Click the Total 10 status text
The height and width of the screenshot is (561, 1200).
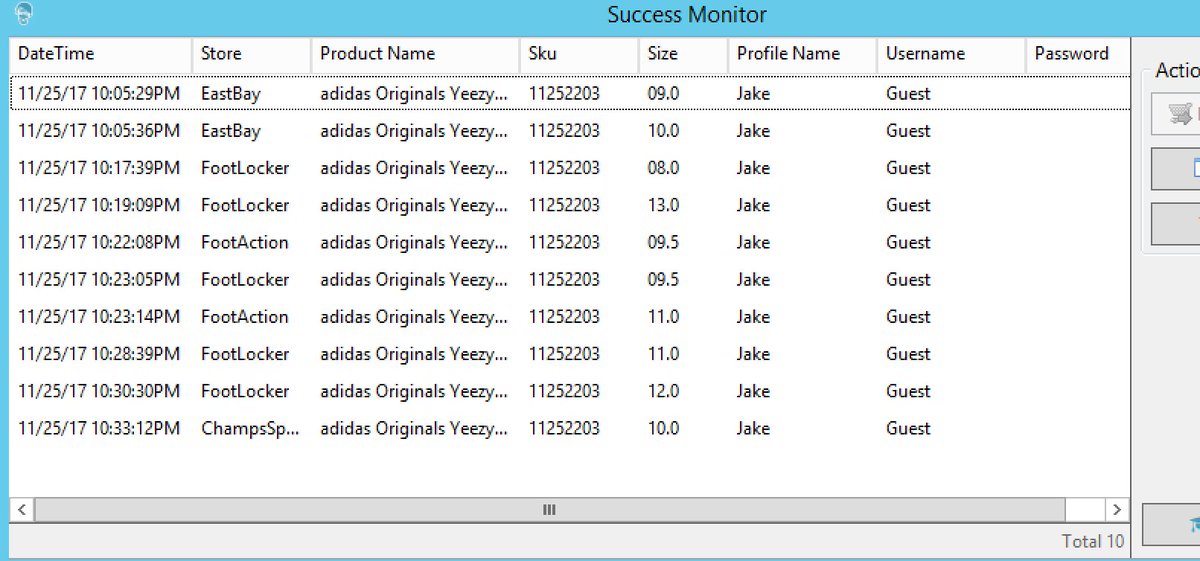(x=1093, y=541)
